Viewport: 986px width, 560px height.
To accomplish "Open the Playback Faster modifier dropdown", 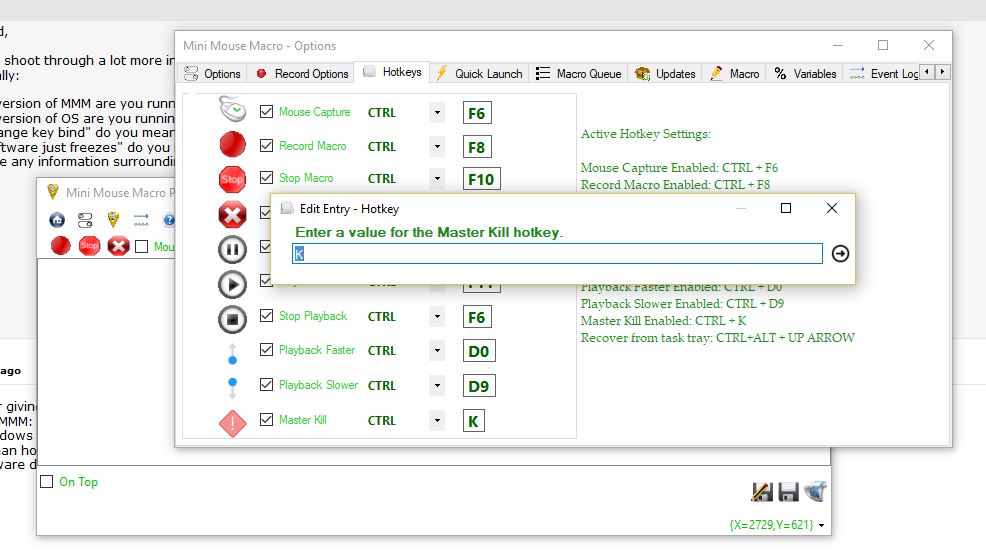I will point(437,351).
